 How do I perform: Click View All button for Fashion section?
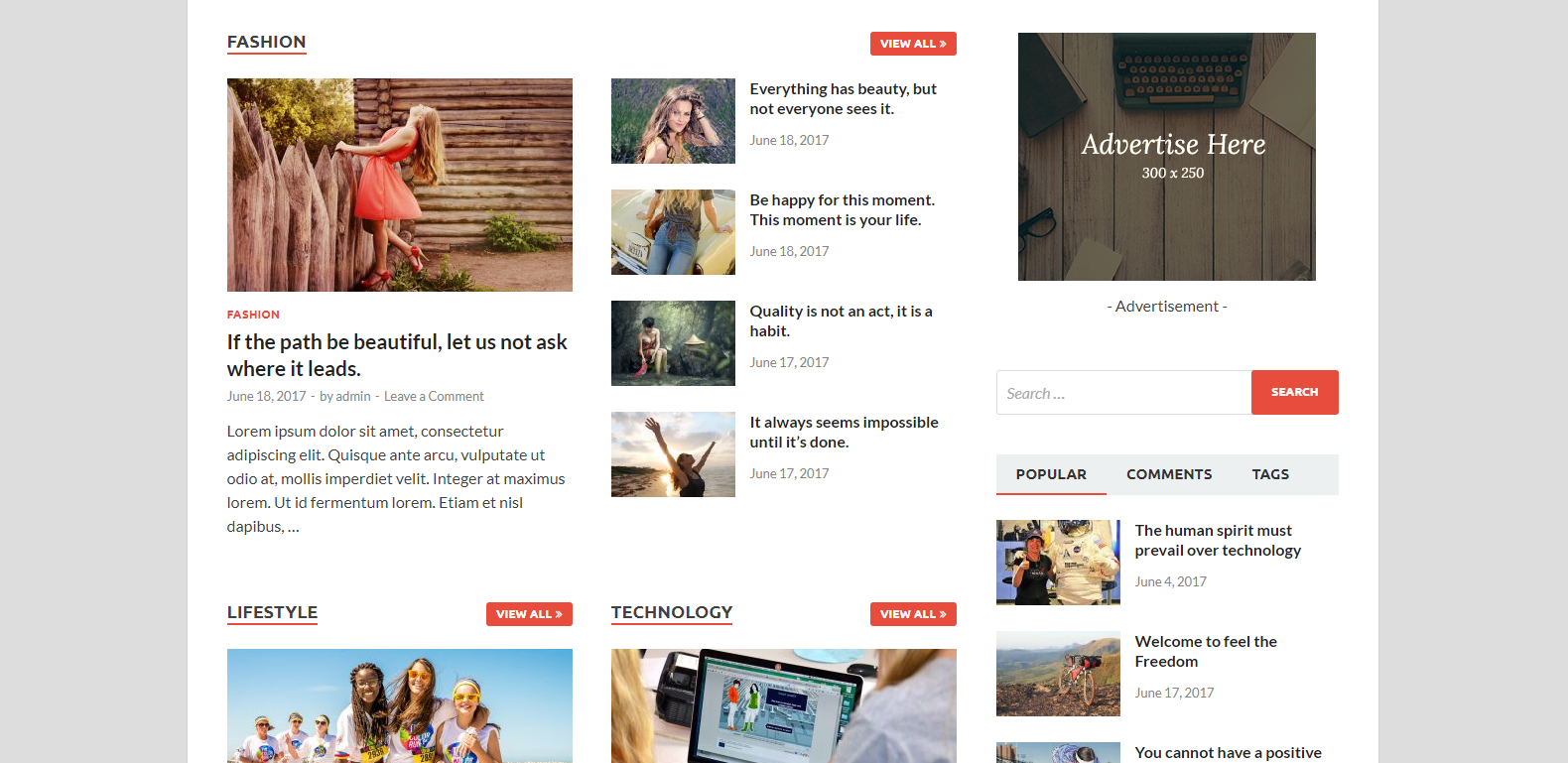coord(912,44)
